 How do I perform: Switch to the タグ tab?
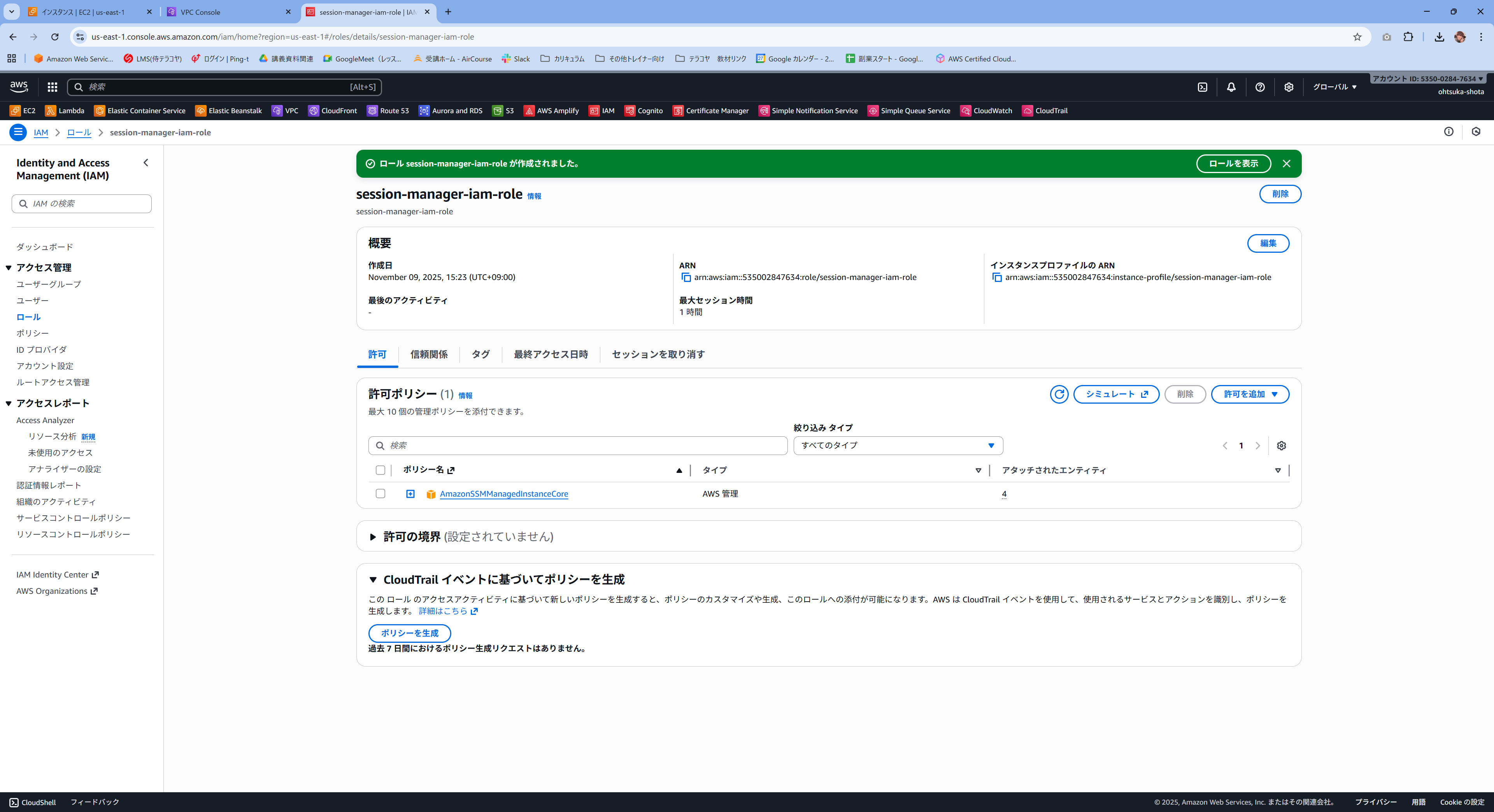[x=480, y=354]
